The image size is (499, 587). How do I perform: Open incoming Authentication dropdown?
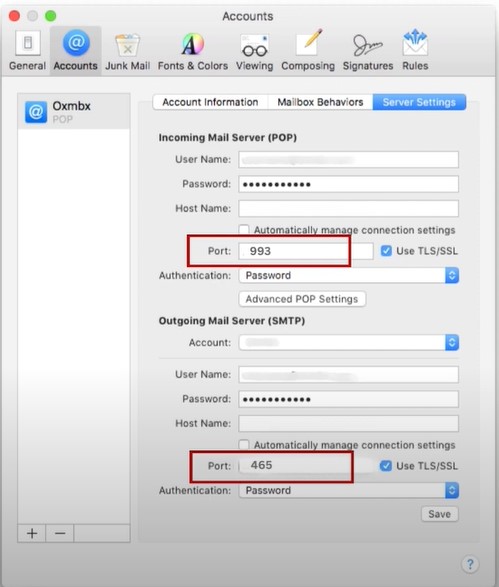349,276
